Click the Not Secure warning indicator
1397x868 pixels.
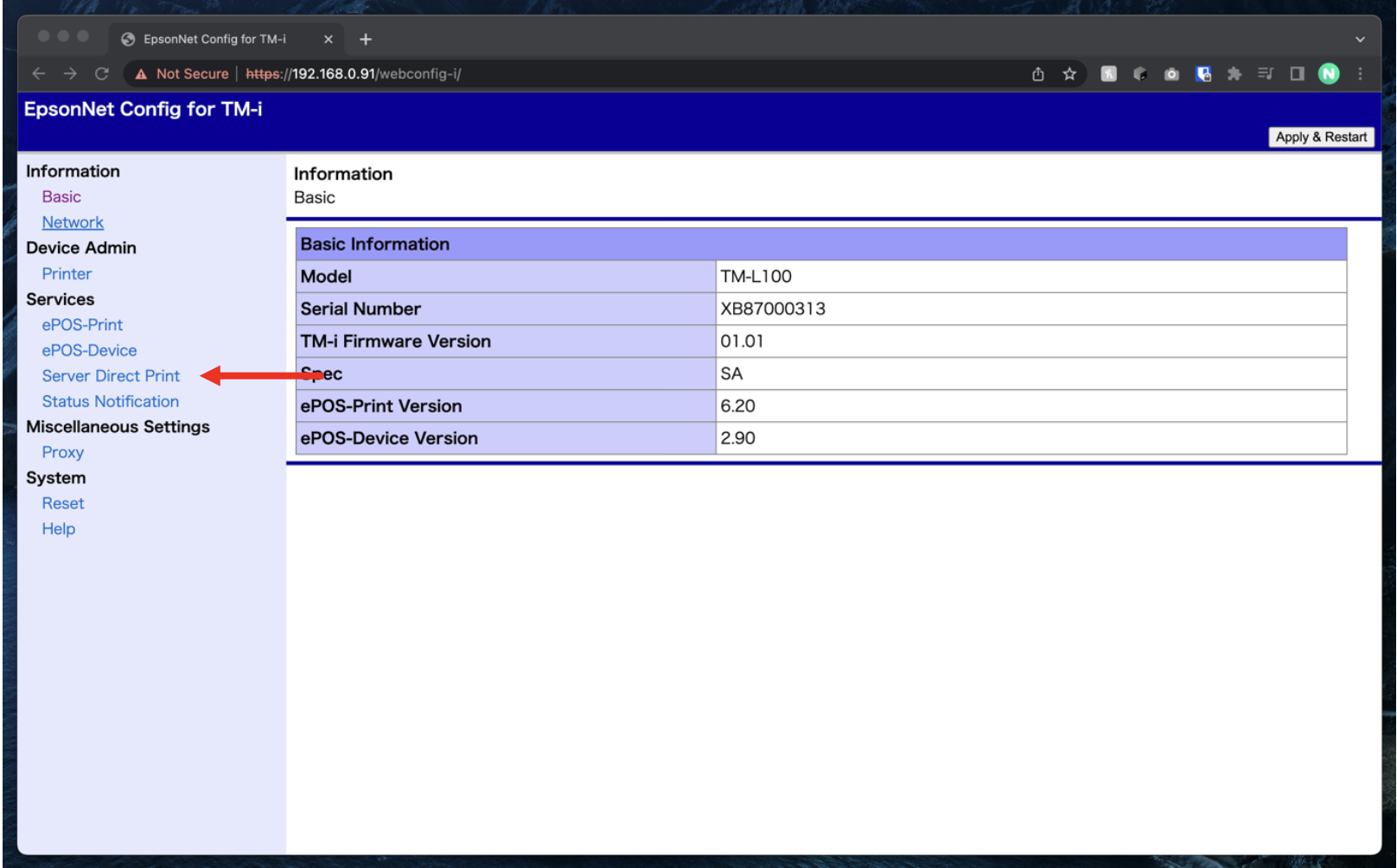(x=182, y=74)
